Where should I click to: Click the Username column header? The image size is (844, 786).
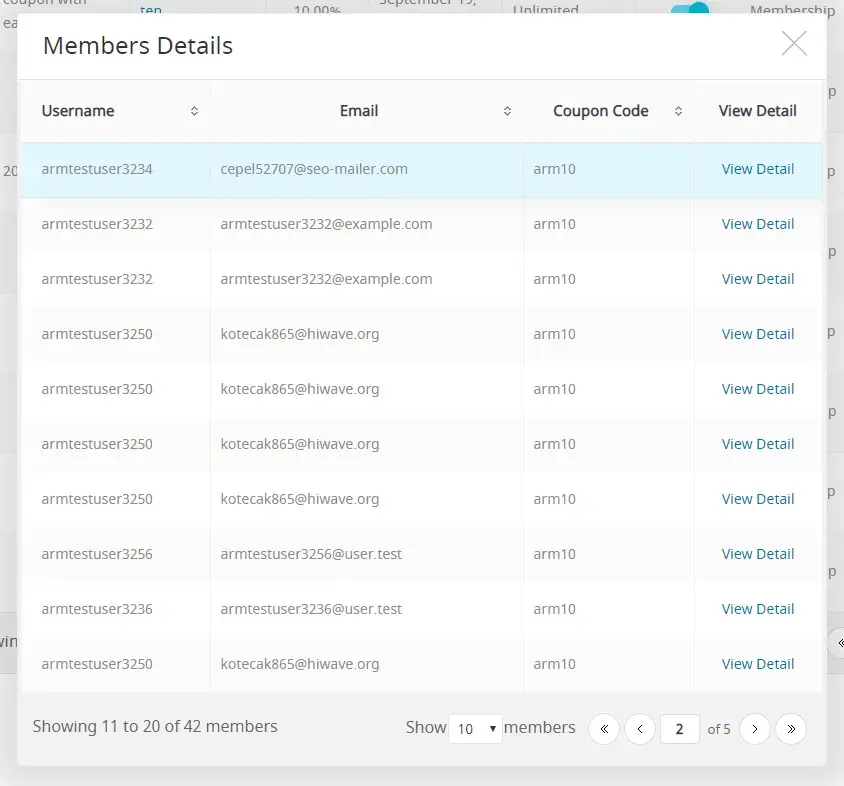pos(78,111)
